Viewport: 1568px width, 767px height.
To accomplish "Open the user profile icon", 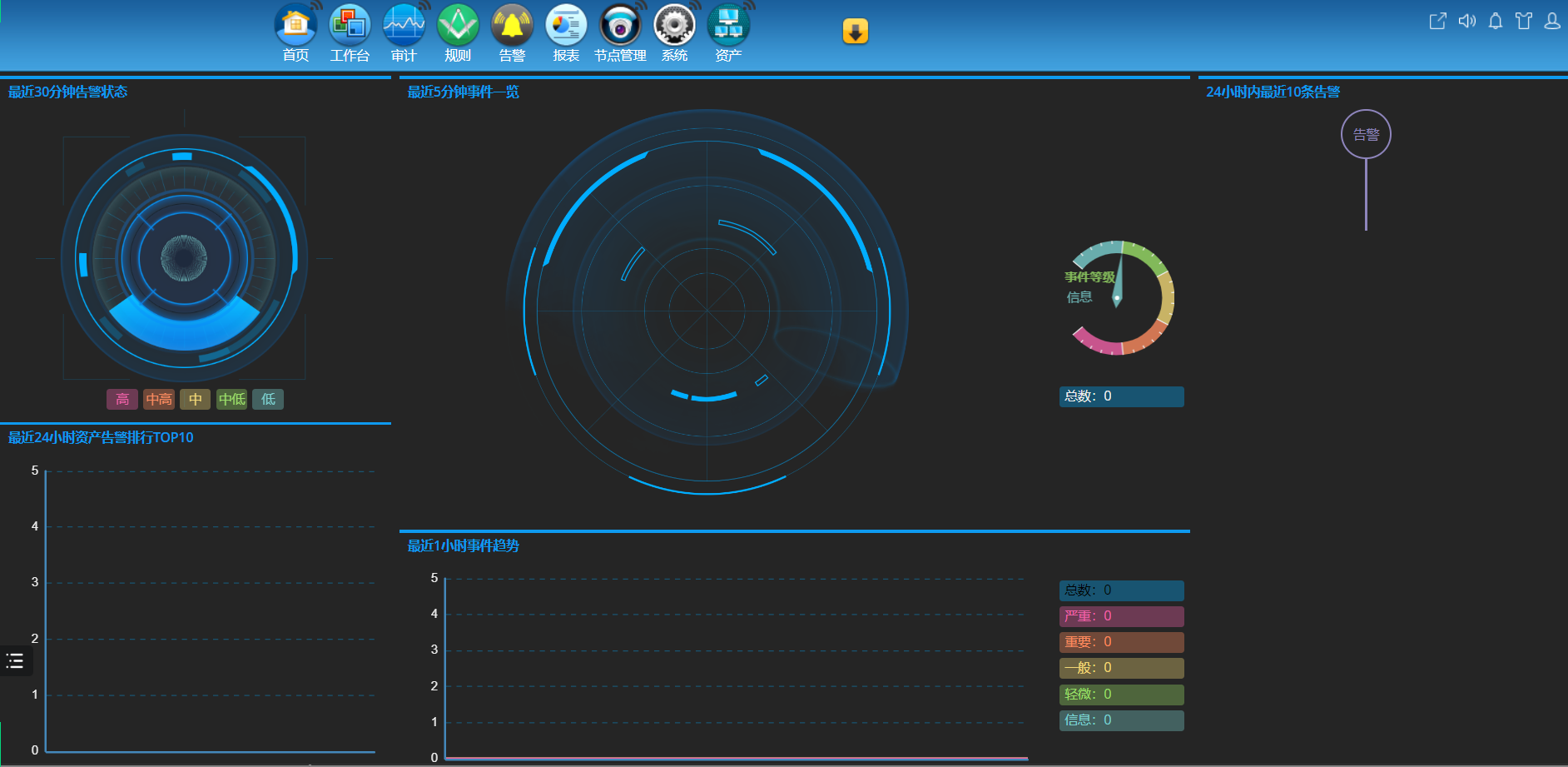I will pos(1552,21).
